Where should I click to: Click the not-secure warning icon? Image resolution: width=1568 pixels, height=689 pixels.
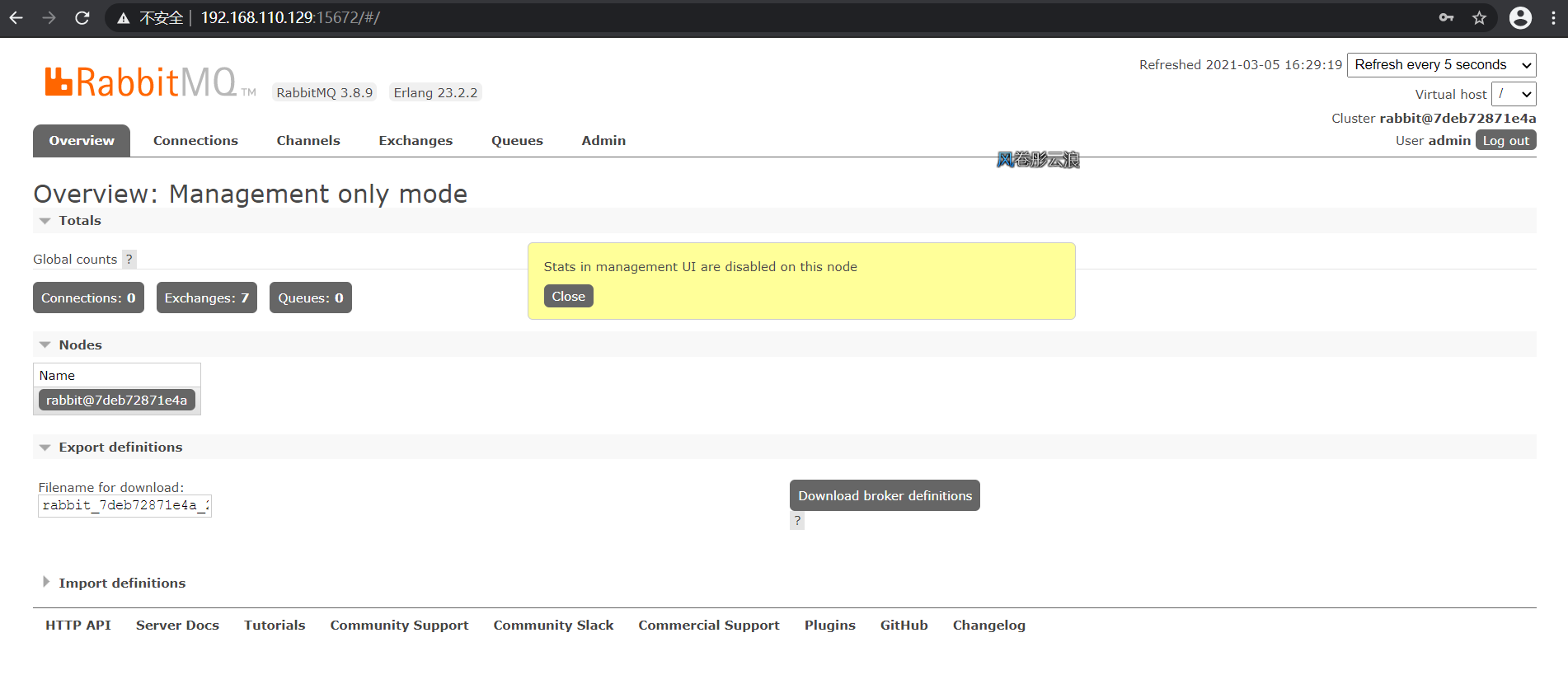point(124,18)
